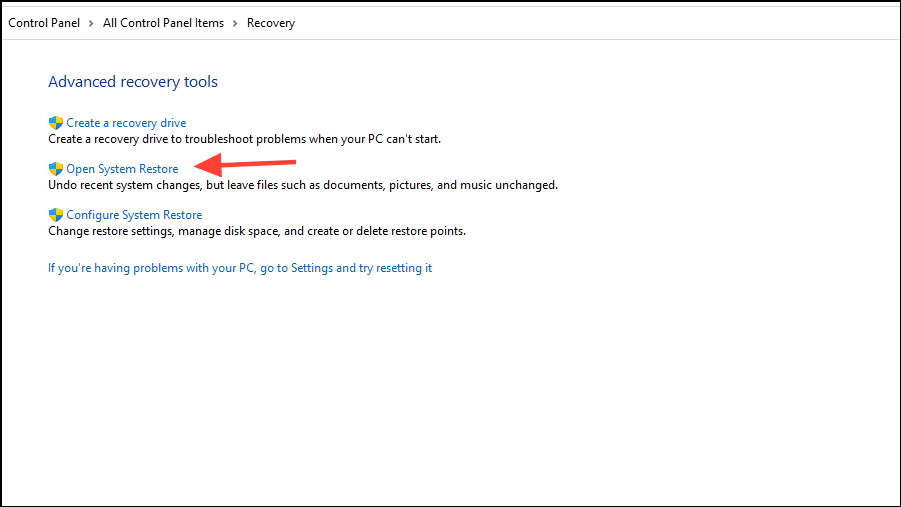Open Configure System Restore settings
The width and height of the screenshot is (901, 507).
click(x=134, y=215)
